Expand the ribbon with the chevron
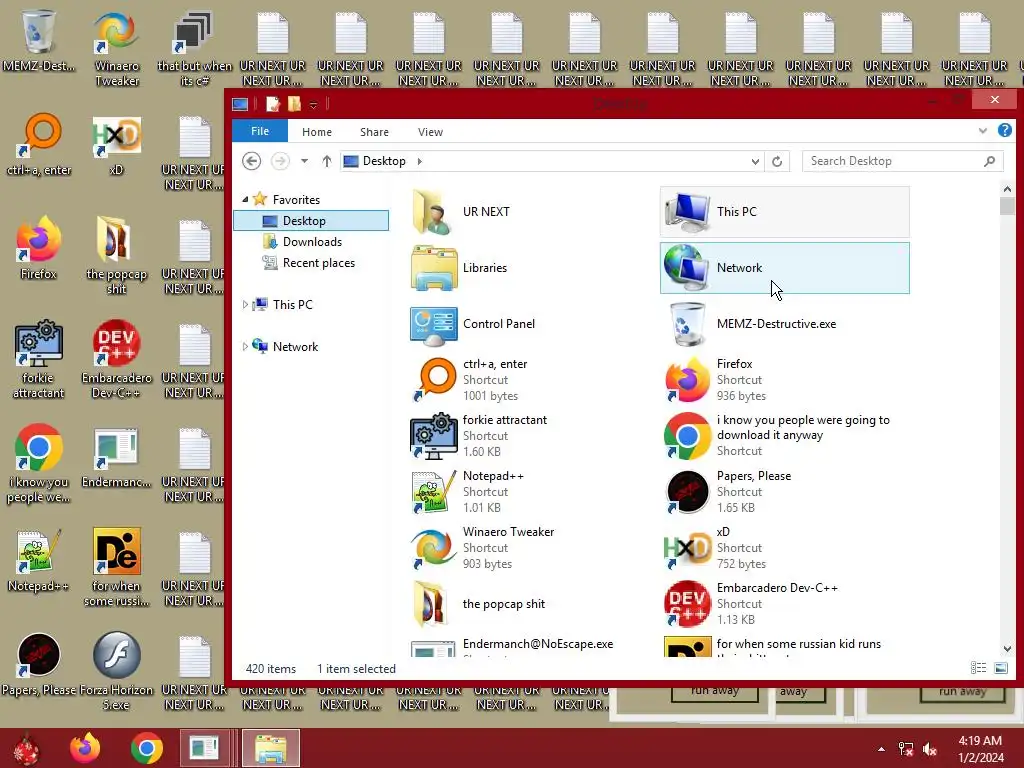1024x768 pixels. 983,131
